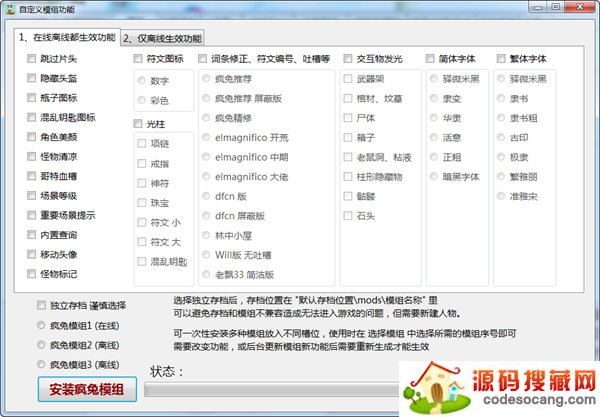The width and height of the screenshot is (600, 417).
Task: Enable the 跳过片头 checkbox
Action: [33, 59]
